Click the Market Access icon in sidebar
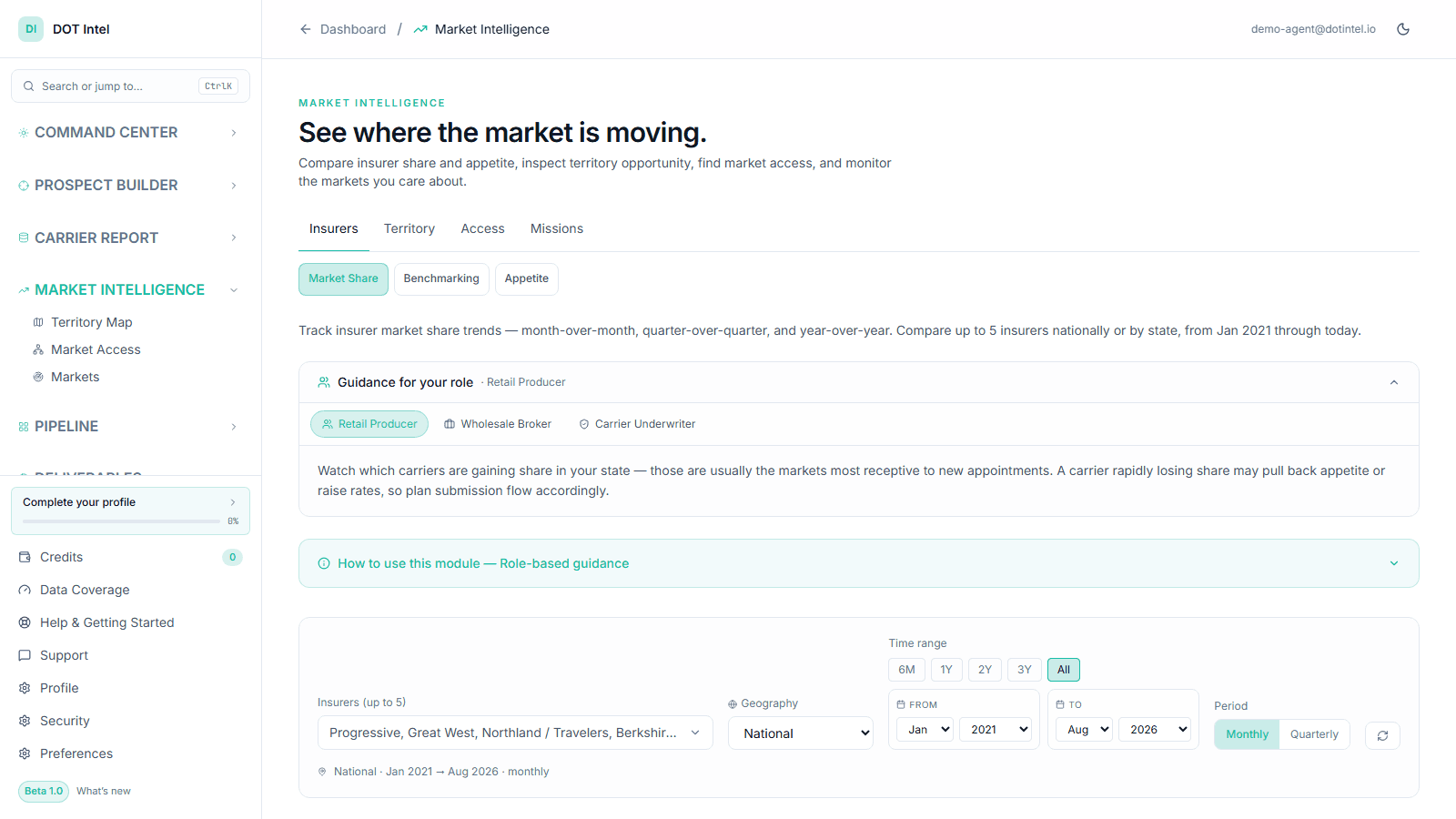Viewport: 1456px width, 819px height. click(x=38, y=349)
